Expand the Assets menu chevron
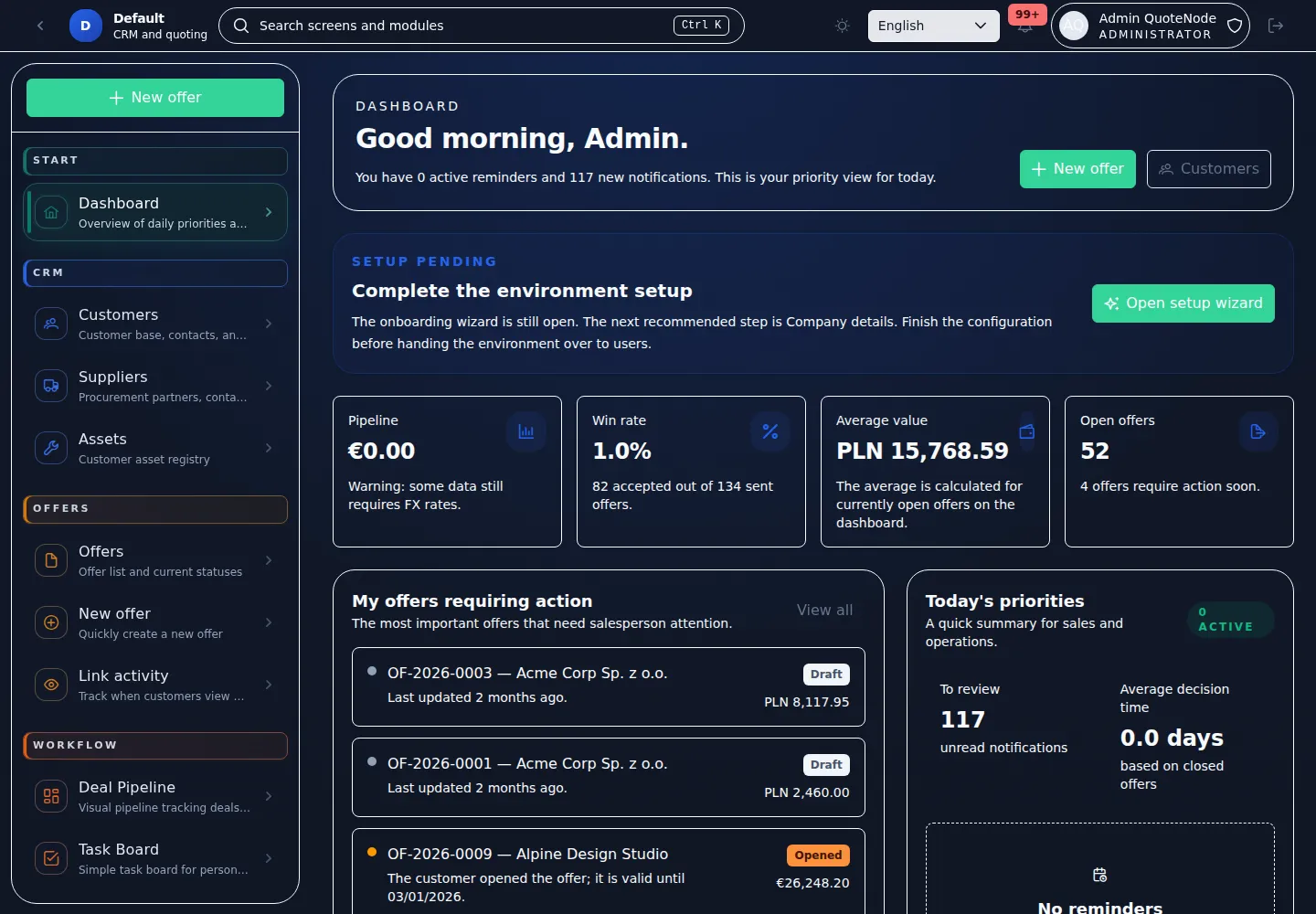1316x914 pixels. pyautogui.click(x=269, y=448)
